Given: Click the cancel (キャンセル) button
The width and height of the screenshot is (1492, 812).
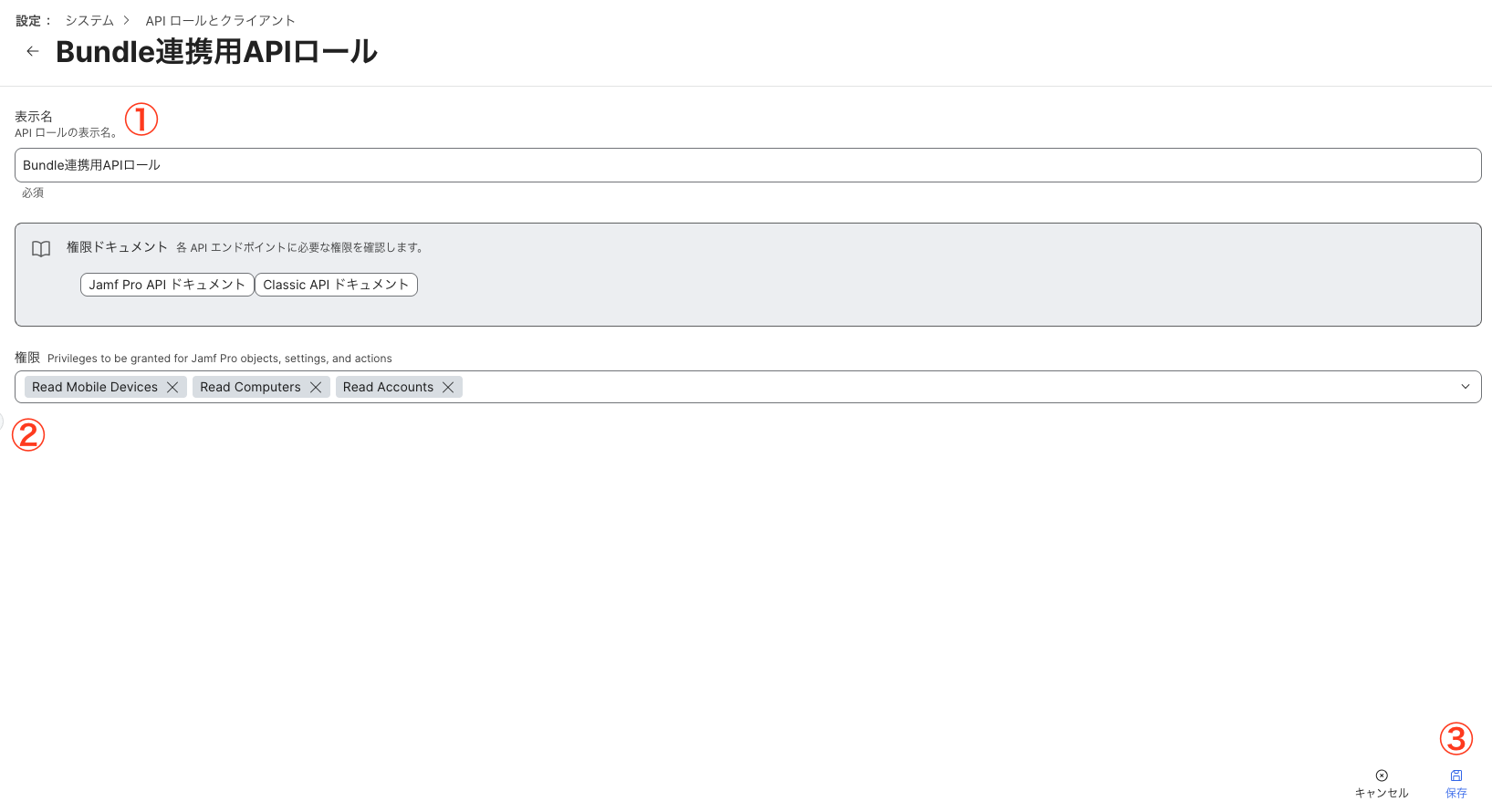Looking at the screenshot, I should tap(1382, 784).
